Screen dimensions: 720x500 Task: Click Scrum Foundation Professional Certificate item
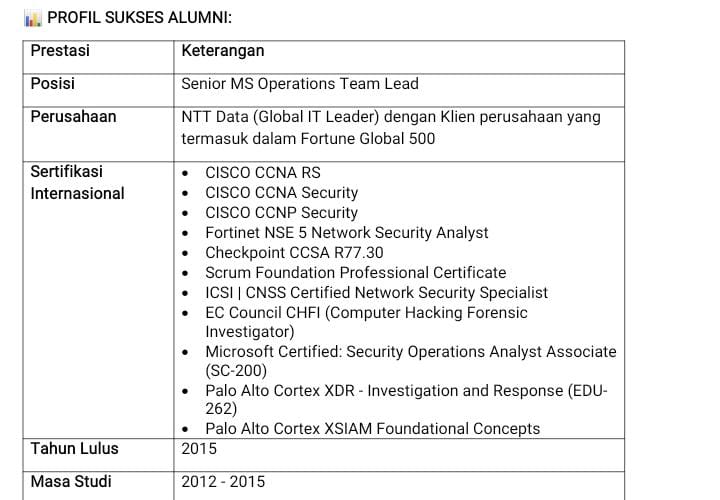coord(355,272)
